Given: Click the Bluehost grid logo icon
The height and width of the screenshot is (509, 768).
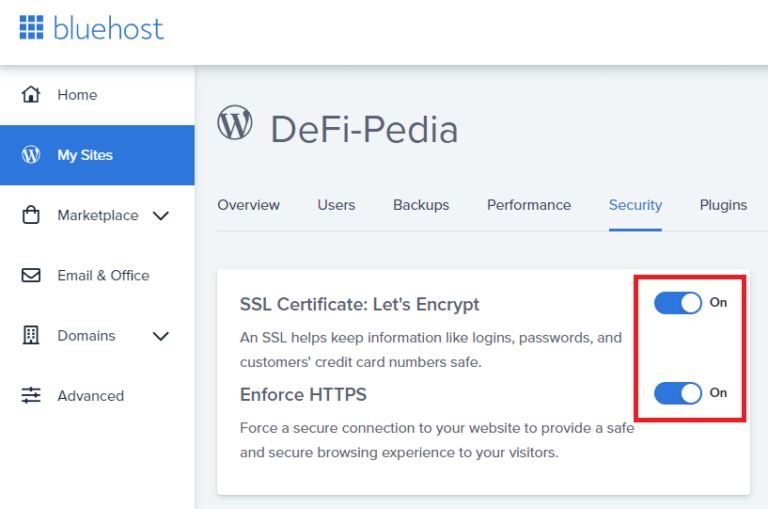Looking at the screenshot, I should pos(31,28).
